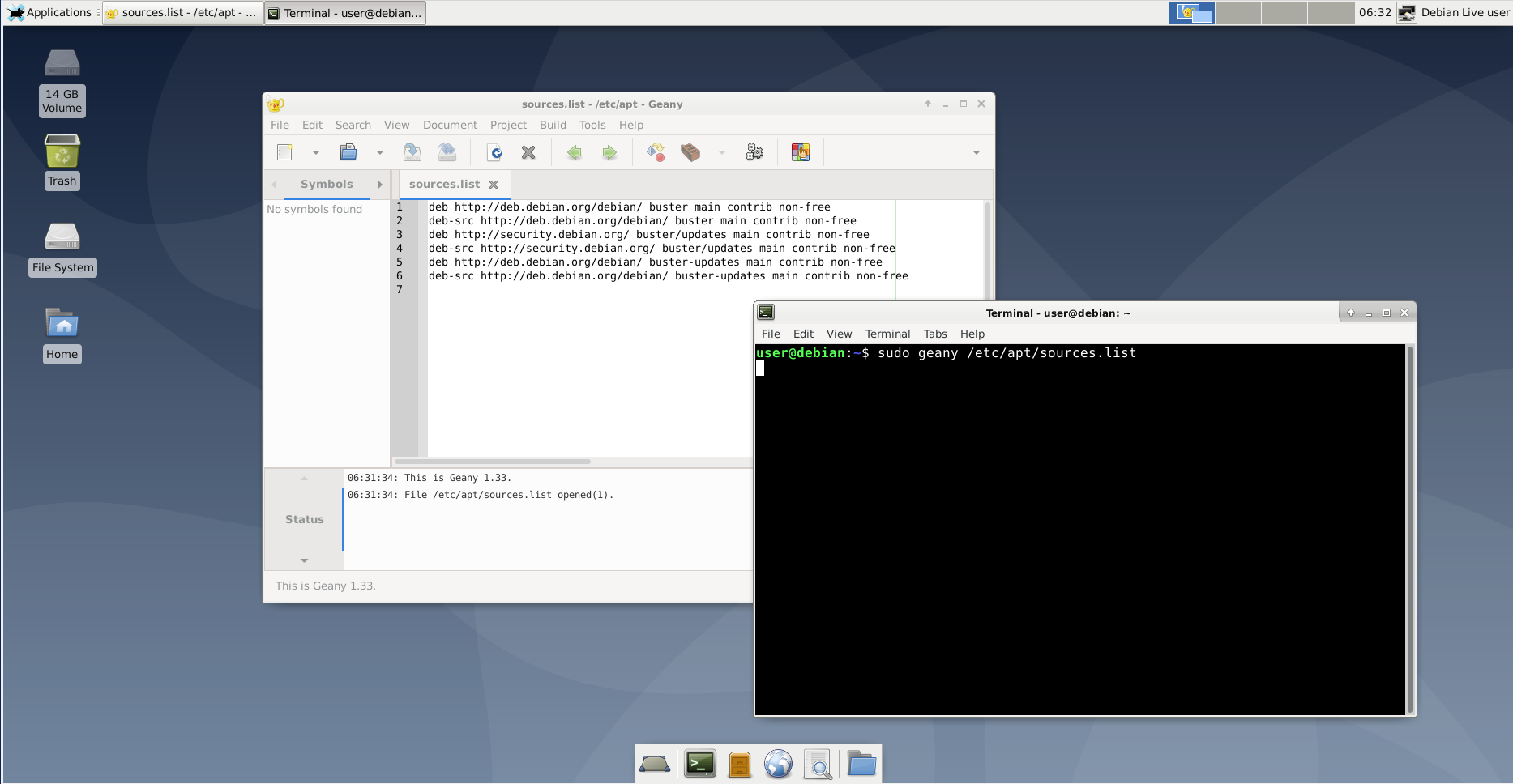Show next sidebar tab with right arrow
This screenshot has height=784, width=1513.
click(x=380, y=185)
